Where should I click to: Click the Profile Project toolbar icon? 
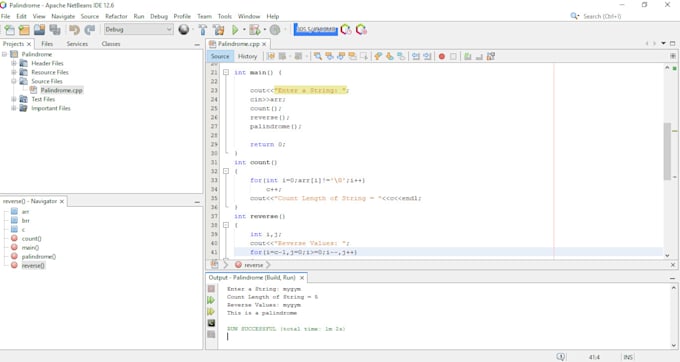[275, 29]
